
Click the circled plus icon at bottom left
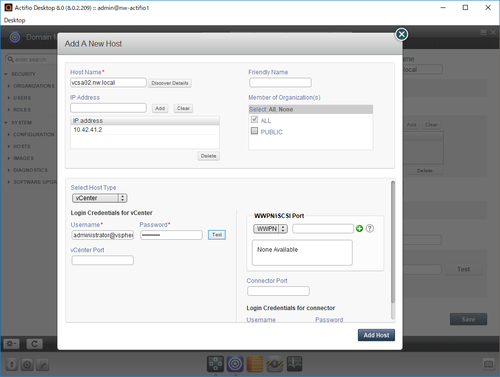click(x=27, y=364)
